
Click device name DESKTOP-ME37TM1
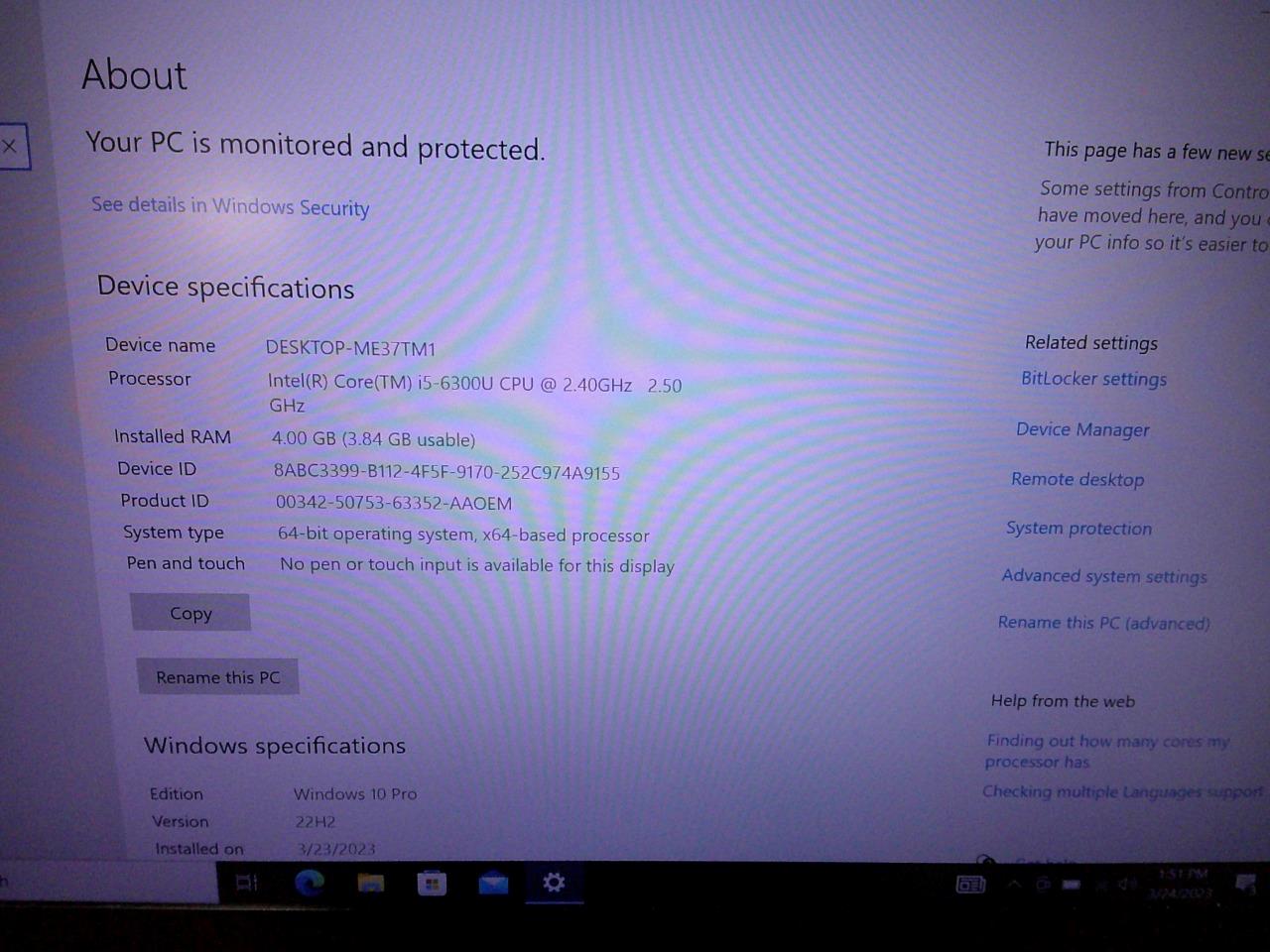coord(350,348)
